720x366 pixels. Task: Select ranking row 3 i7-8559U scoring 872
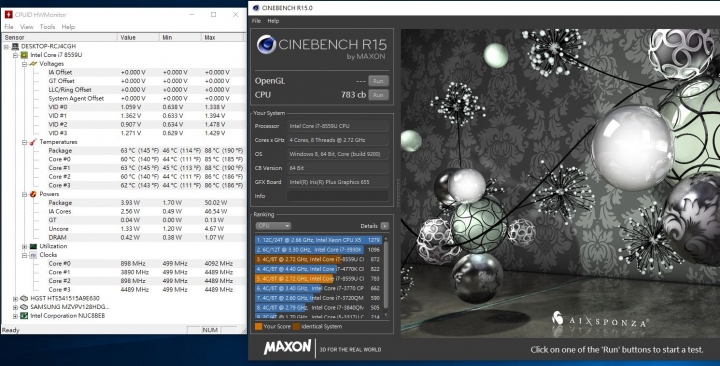click(319, 259)
